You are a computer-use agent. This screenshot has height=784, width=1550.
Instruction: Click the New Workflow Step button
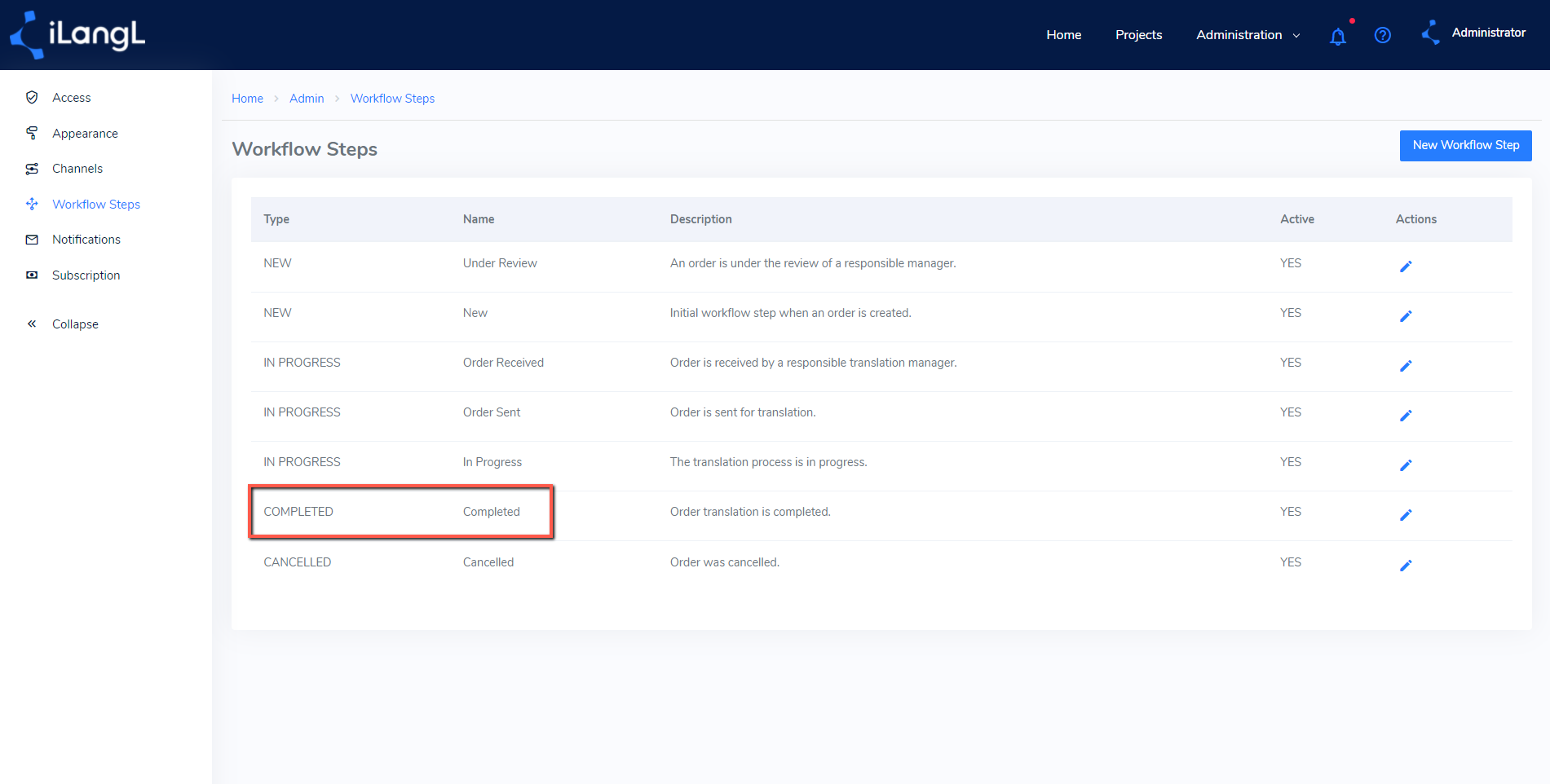click(1465, 145)
